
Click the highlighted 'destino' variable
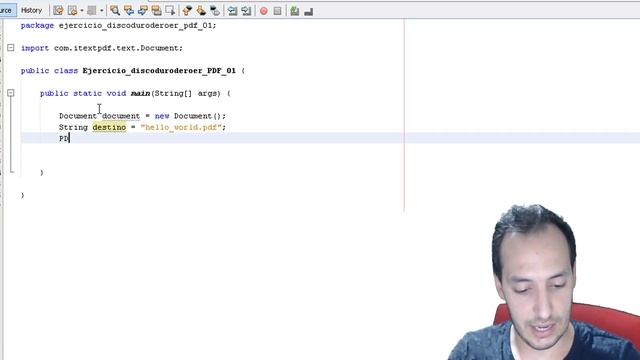pos(109,127)
